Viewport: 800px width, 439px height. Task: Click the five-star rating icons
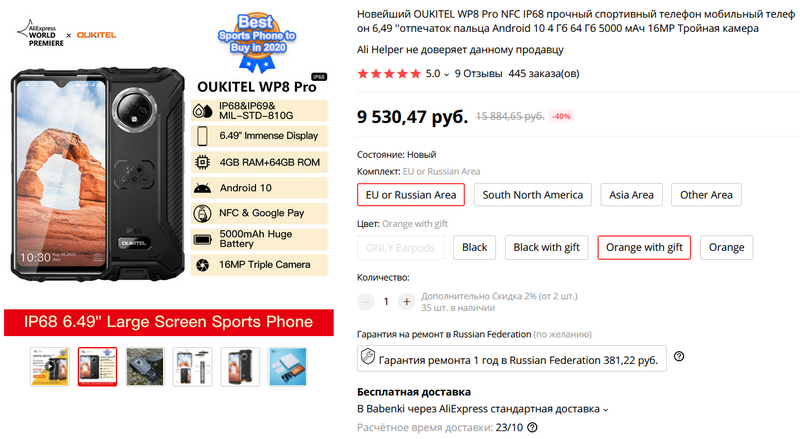pos(389,74)
